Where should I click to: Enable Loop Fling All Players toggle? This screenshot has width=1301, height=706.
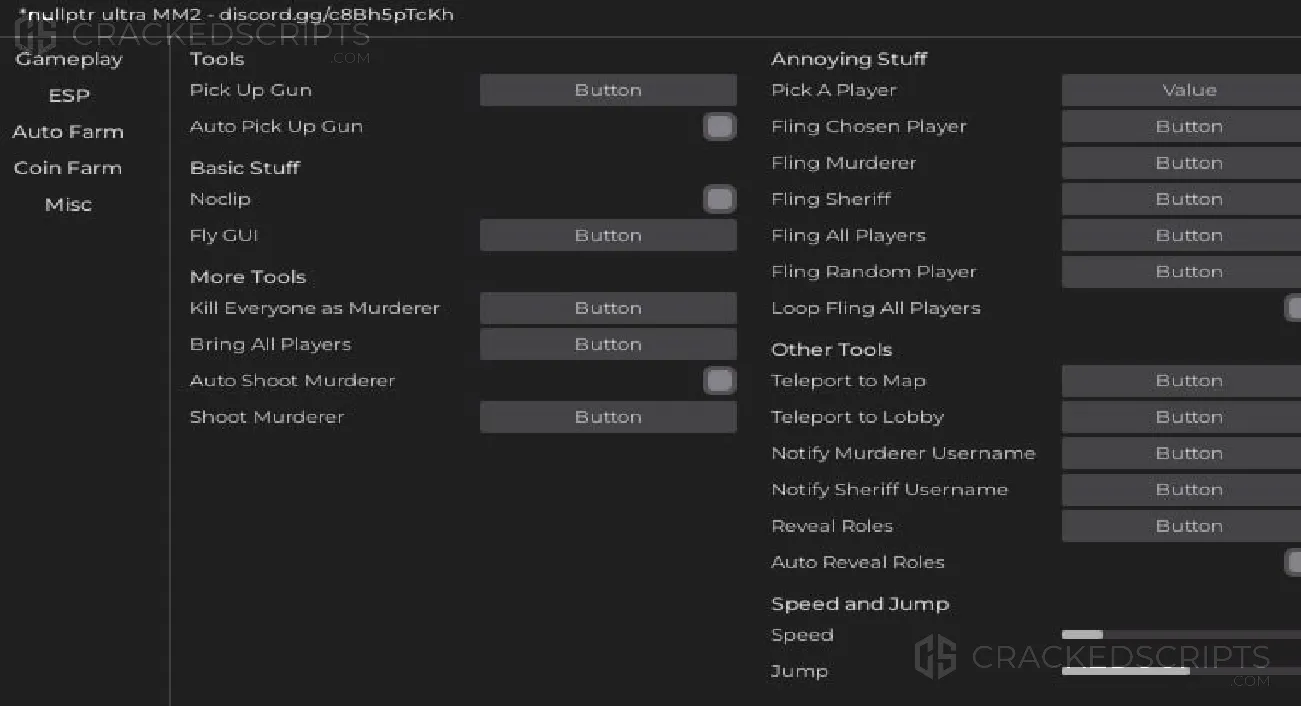[1293, 308]
